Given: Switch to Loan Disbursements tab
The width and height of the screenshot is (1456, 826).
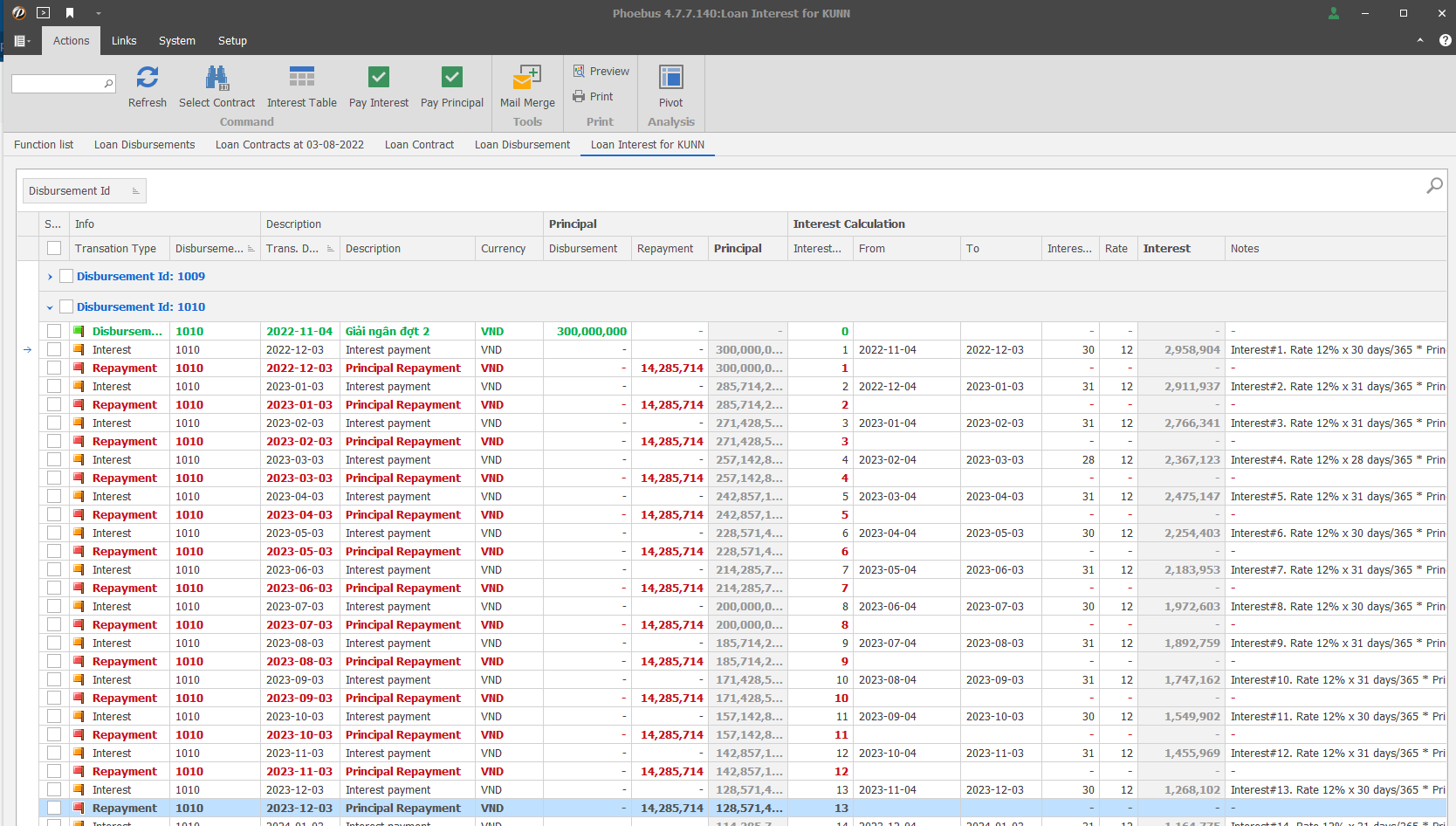Looking at the screenshot, I should pos(144,145).
